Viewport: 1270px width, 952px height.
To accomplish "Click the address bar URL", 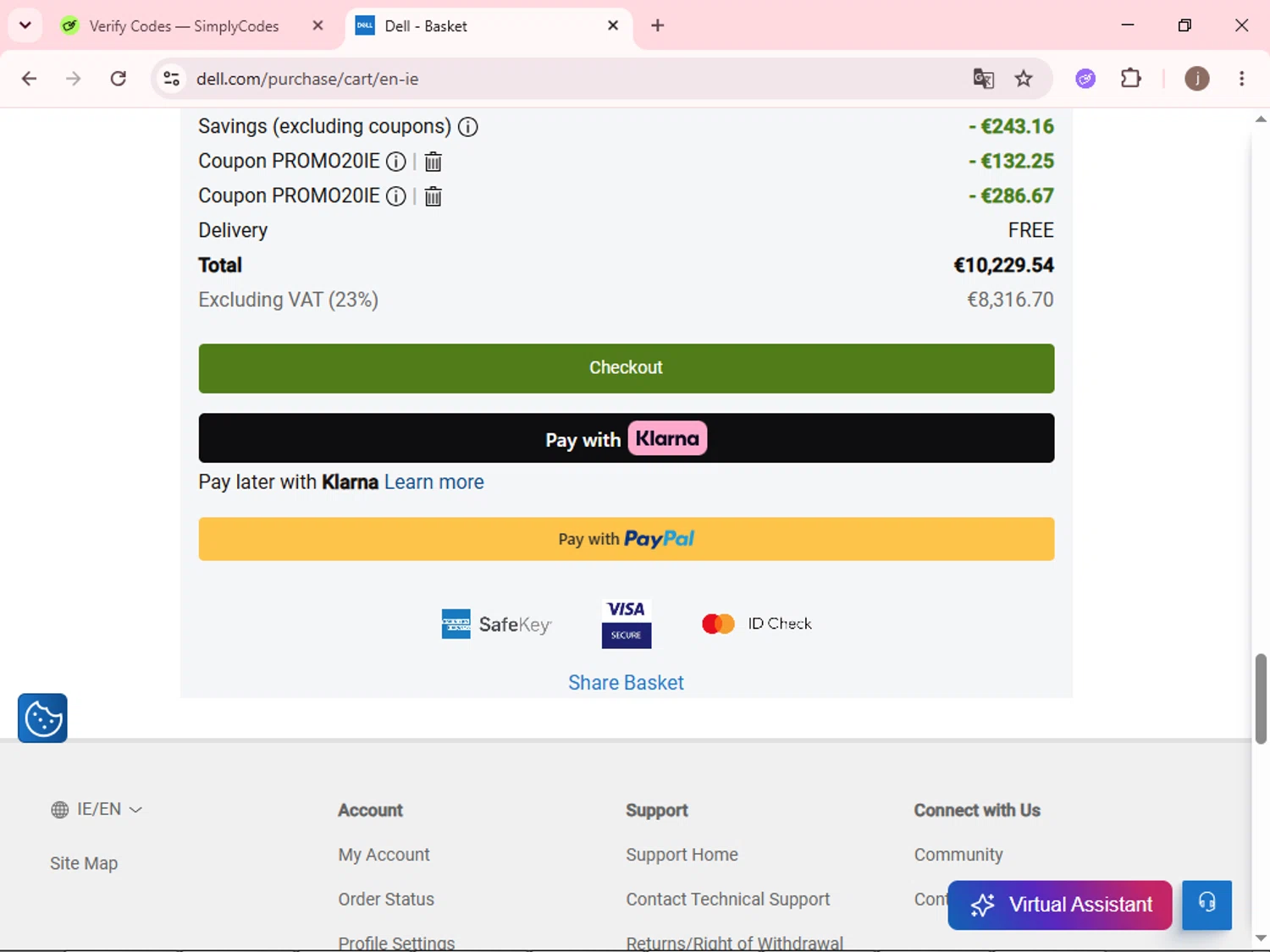I will 307,79.
